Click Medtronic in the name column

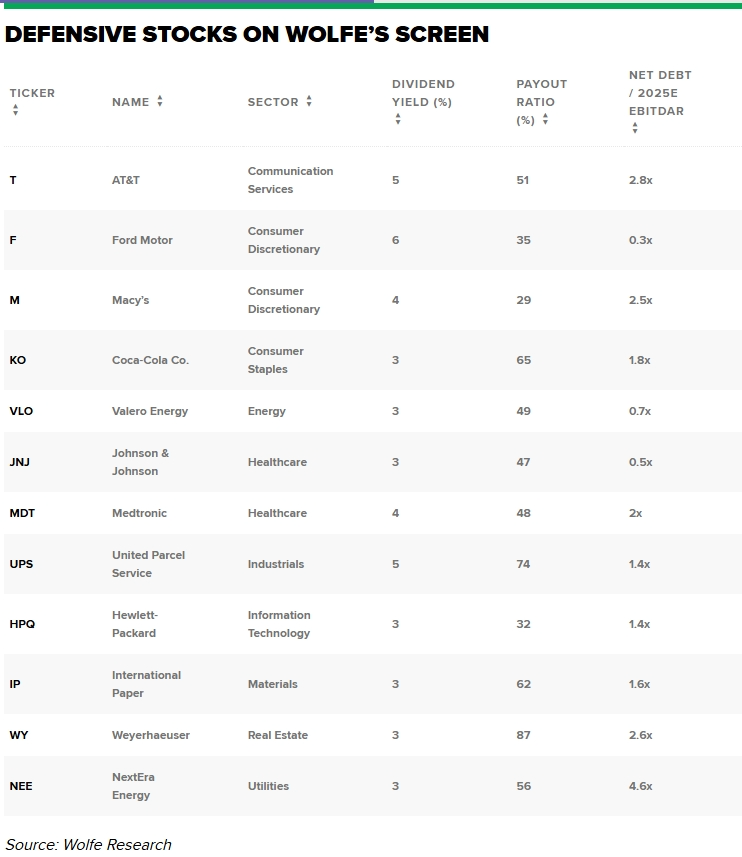click(139, 513)
